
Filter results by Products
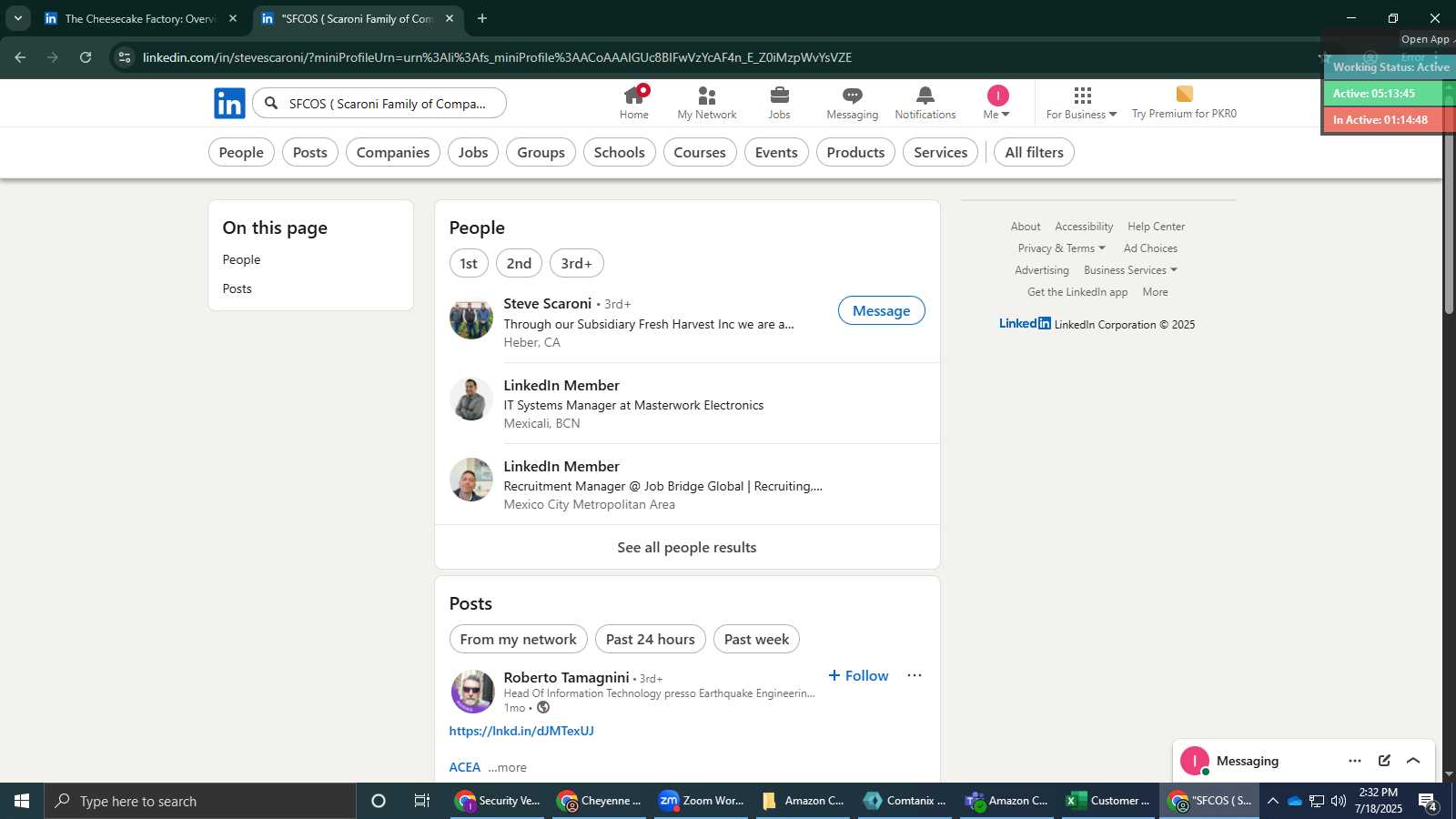click(855, 152)
